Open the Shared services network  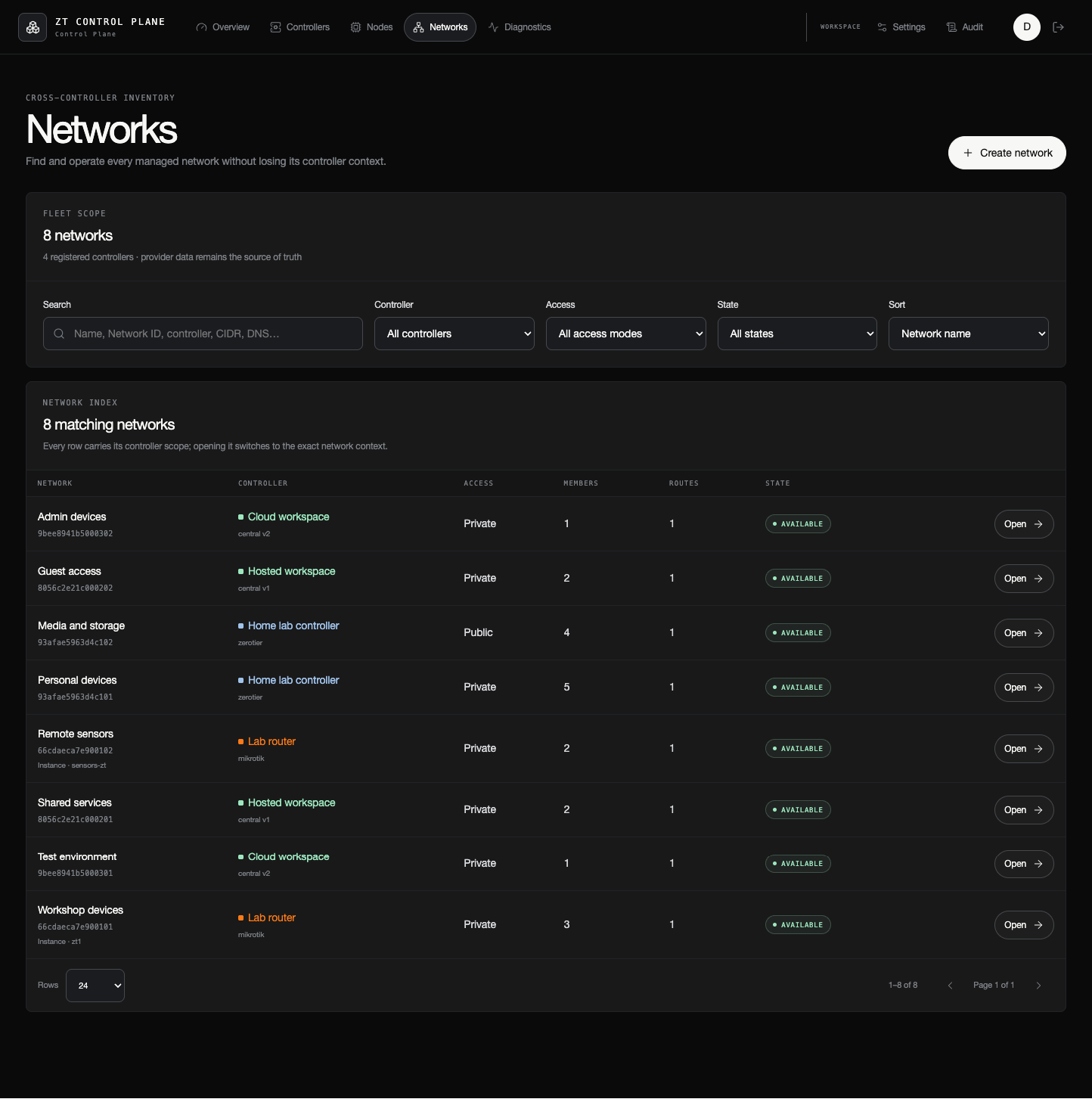click(x=1024, y=810)
